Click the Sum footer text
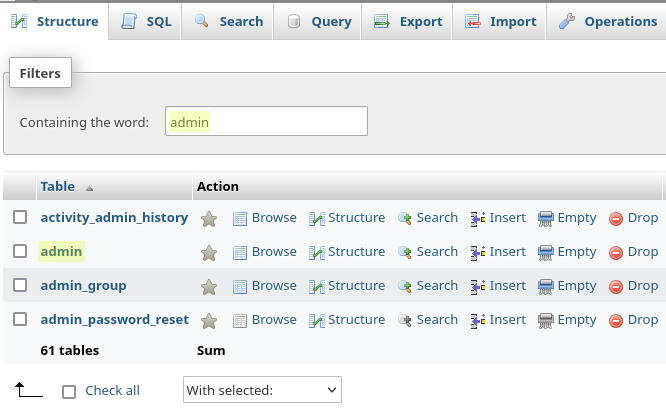The height and width of the screenshot is (411, 666). click(x=211, y=350)
